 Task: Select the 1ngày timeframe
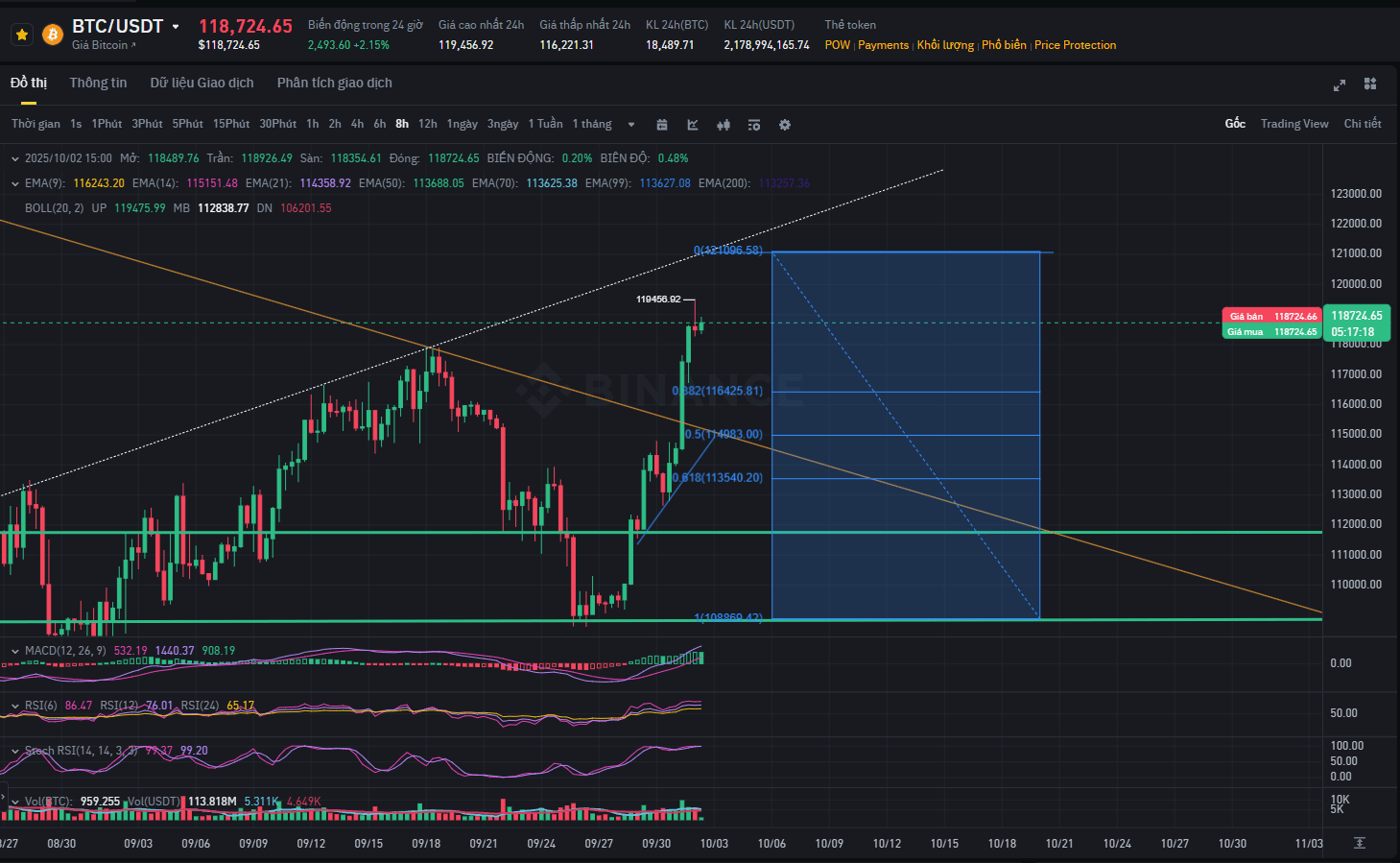point(462,124)
